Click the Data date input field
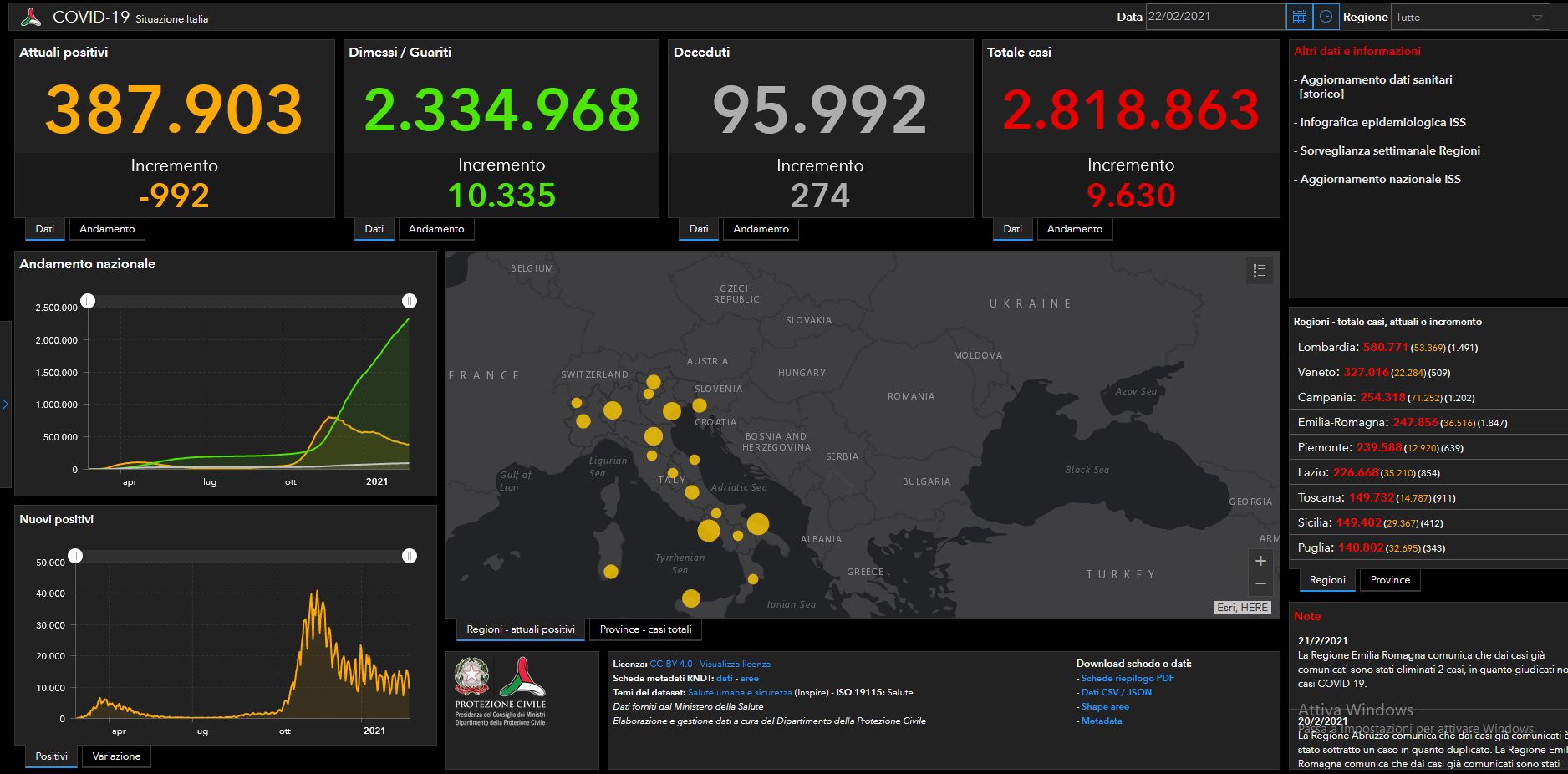Screen dimensions: 1568x774 (1215, 17)
